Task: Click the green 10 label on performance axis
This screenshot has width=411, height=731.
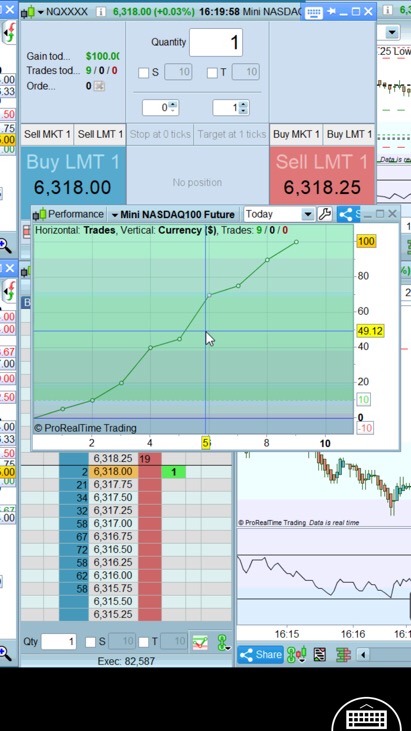Action: [363, 400]
